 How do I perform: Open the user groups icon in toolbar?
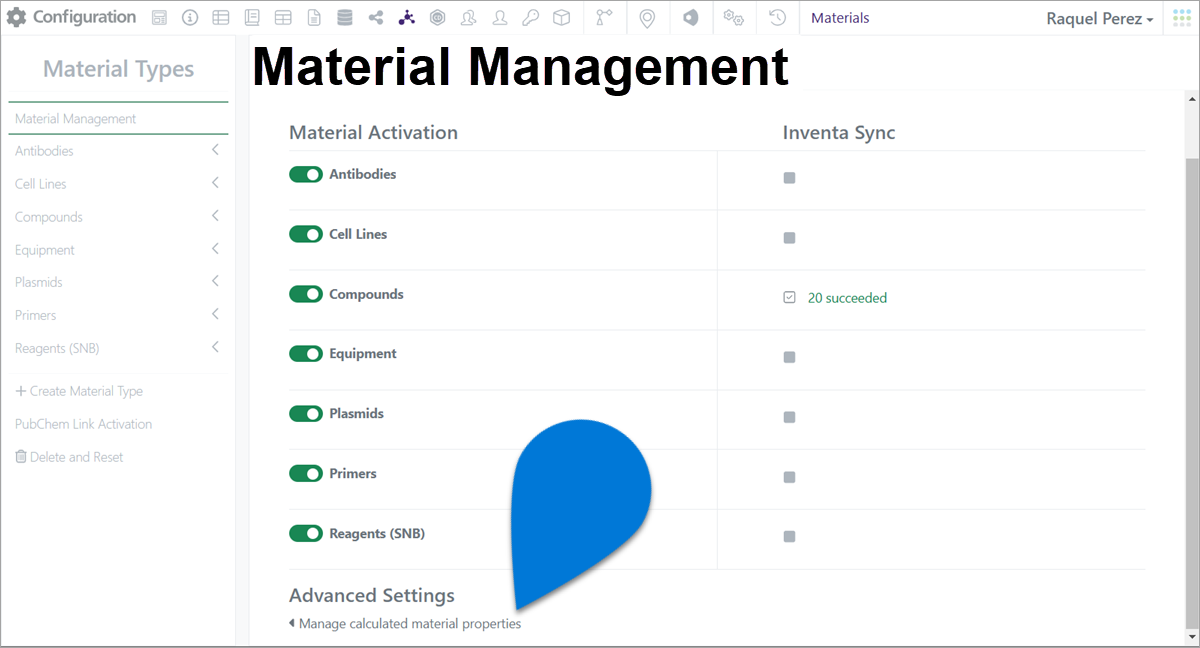pos(468,18)
